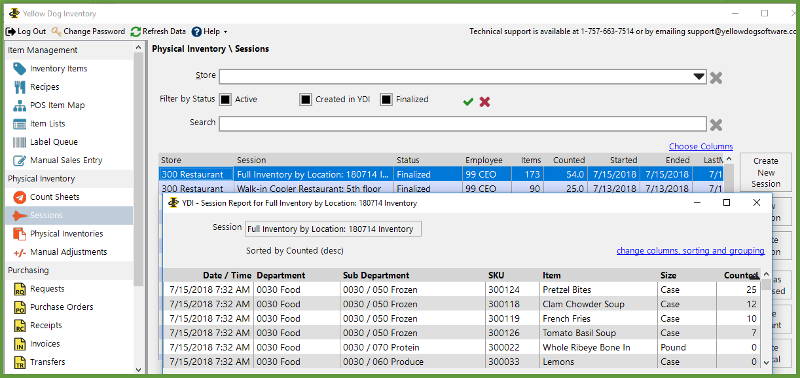Open Manual Sales Entry pencil icon

(x=19, y=160)
